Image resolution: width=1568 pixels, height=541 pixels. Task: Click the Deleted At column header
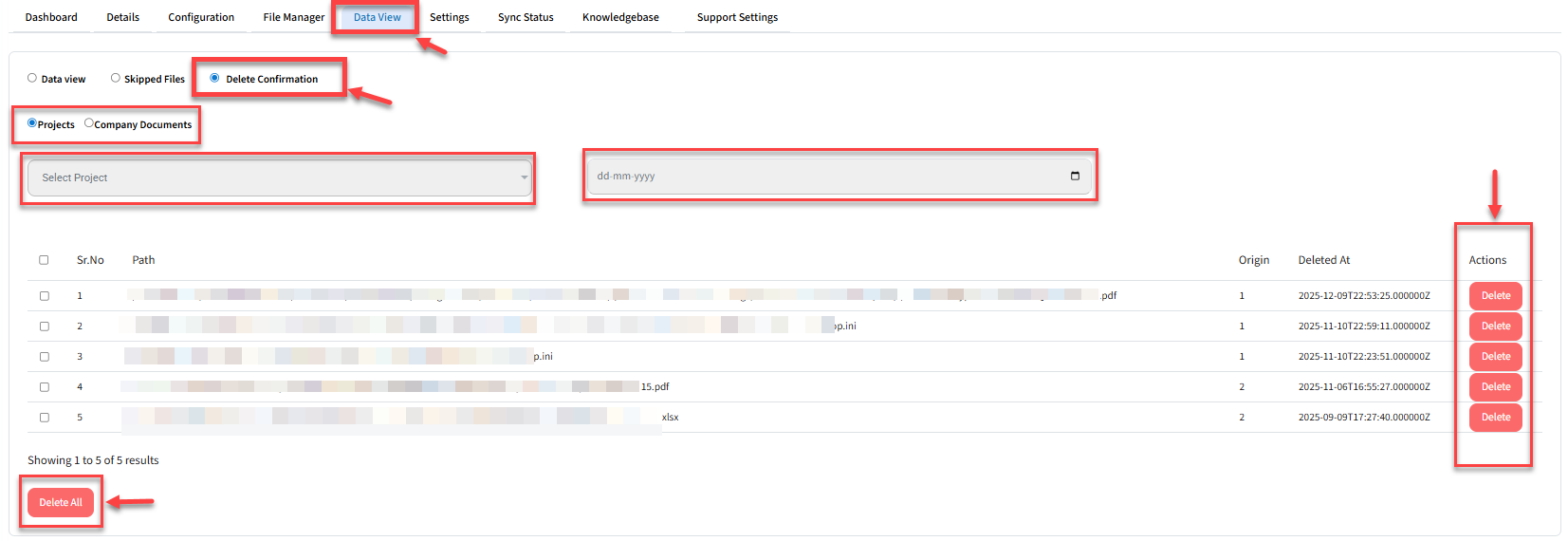click(x=1323, y=260)
